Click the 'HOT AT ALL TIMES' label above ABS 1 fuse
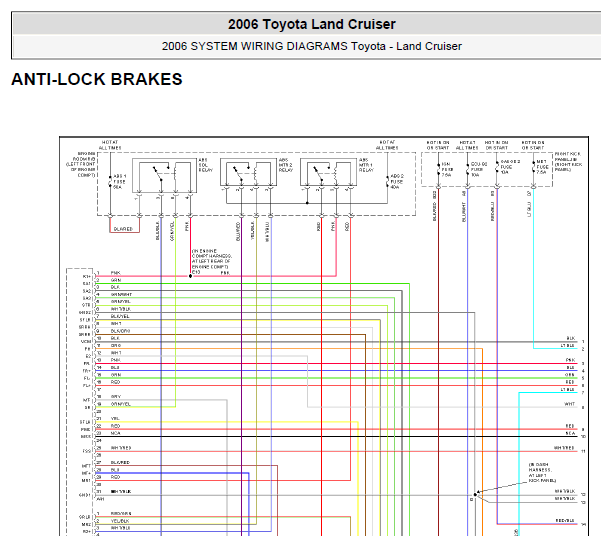Screen dimensions: 601x536 [110, 145]
